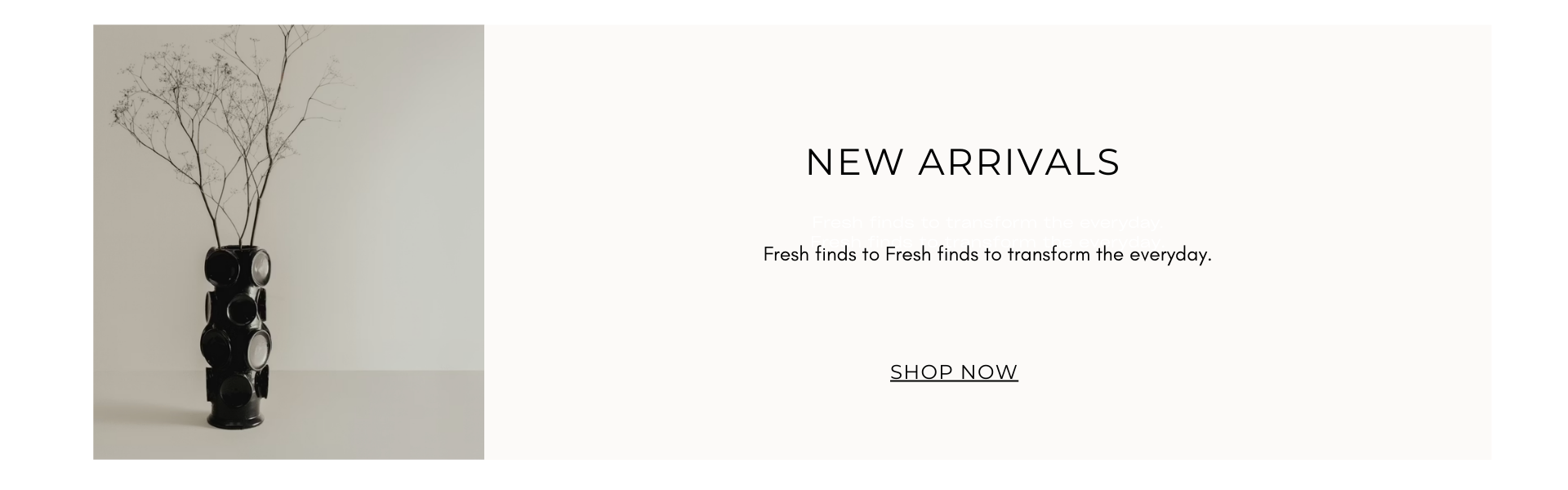Click the black tagline sentence under the heading
The image size is (1568, 490).
[987, 254]
